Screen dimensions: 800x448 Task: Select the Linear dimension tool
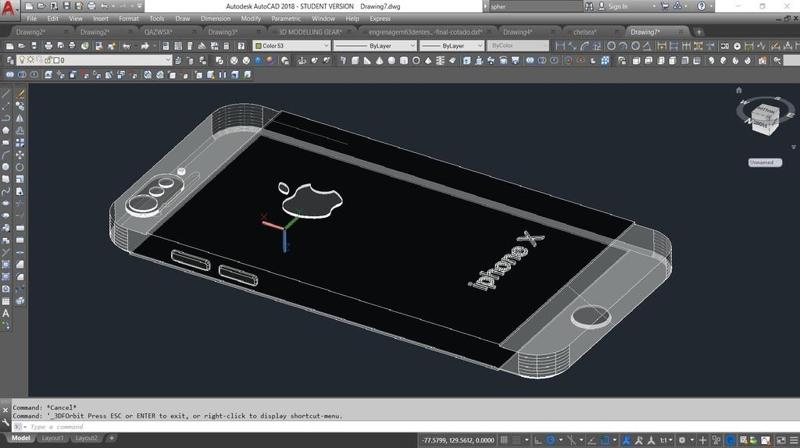[560, 46]
